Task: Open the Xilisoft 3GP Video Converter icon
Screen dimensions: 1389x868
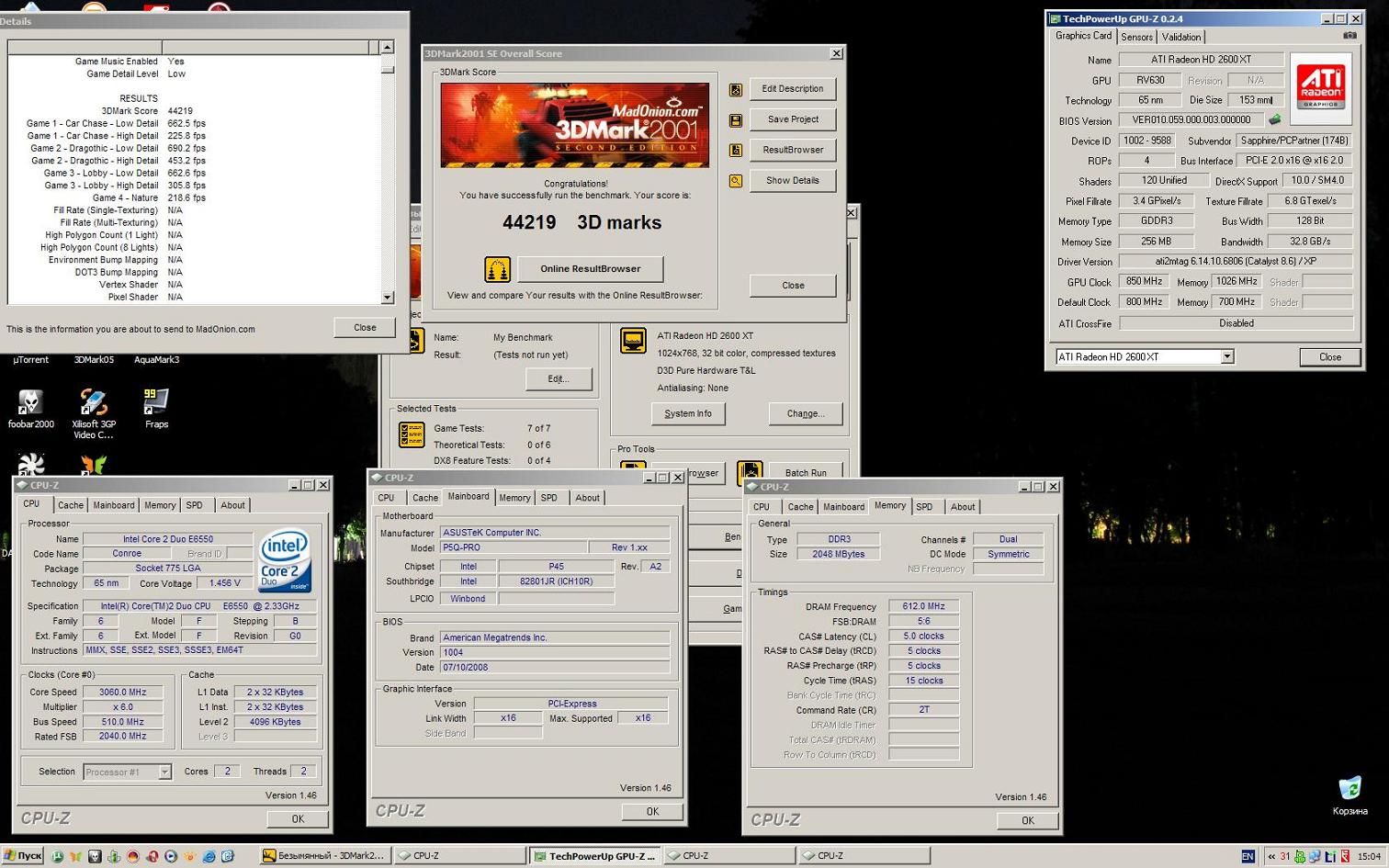Action: (x=94, y=413)
